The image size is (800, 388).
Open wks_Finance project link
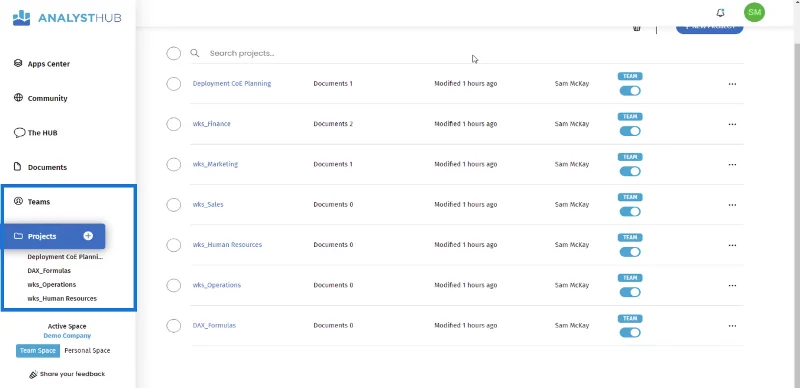pos(211,124)
